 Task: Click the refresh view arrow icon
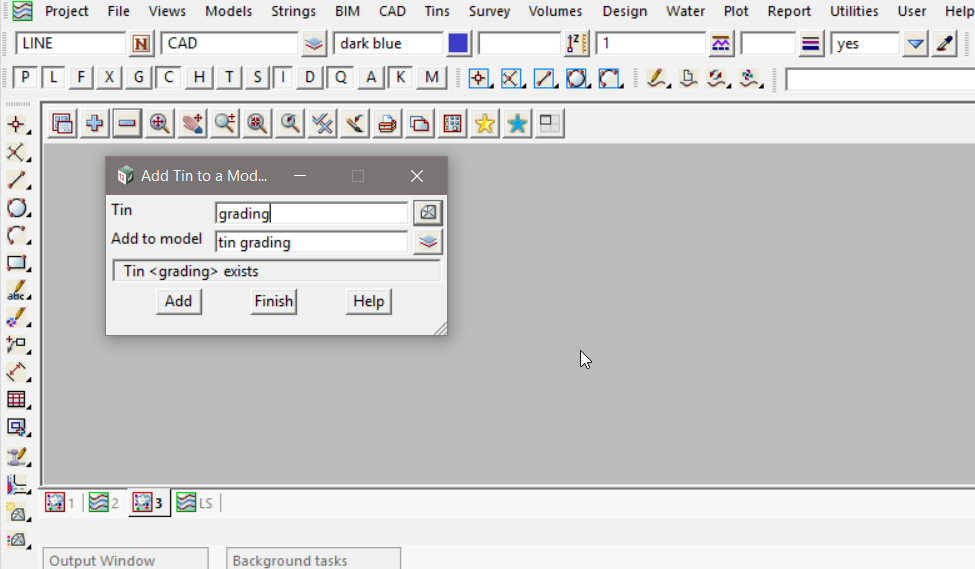pyautogui.click(x=355, y=124)
